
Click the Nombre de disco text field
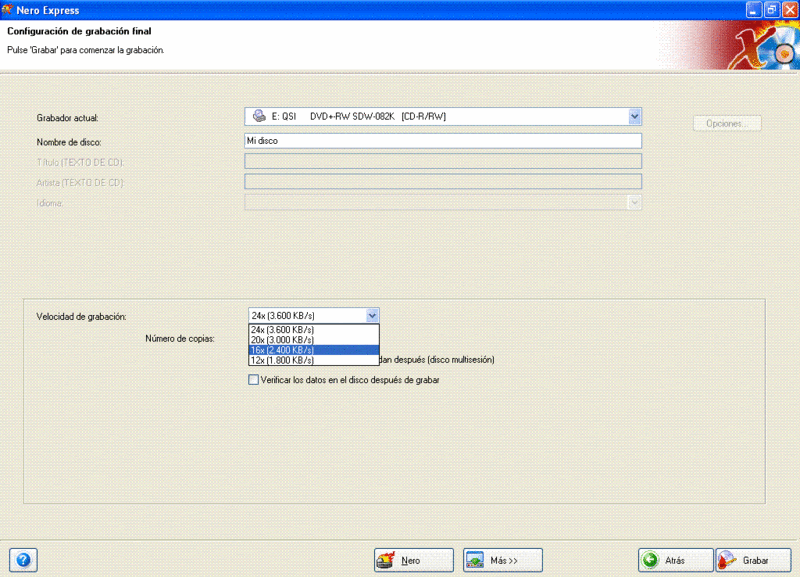click(443, 141)
